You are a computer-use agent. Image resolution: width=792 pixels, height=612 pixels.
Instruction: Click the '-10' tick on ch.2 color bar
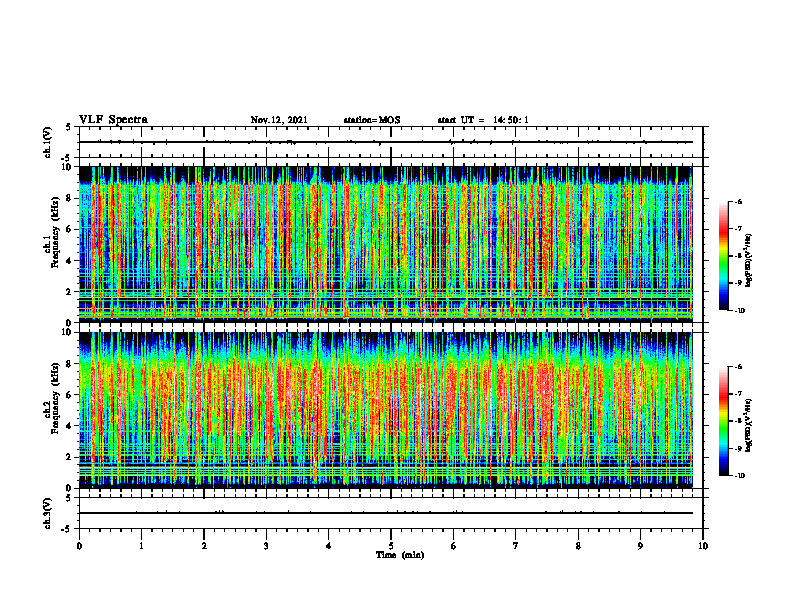pos(739,476)
